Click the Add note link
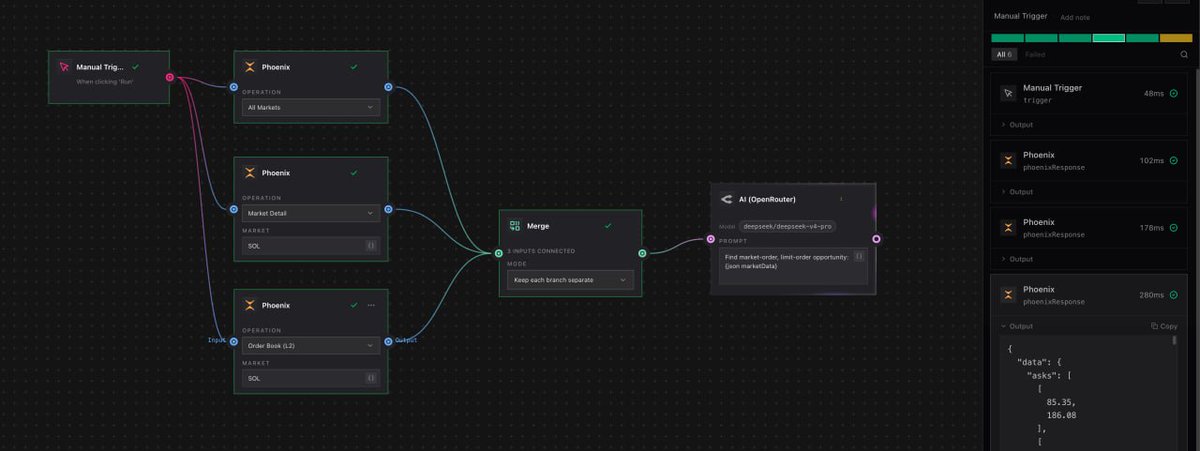This screenshot has height=451, width=1200. (x=1075, y=18)
